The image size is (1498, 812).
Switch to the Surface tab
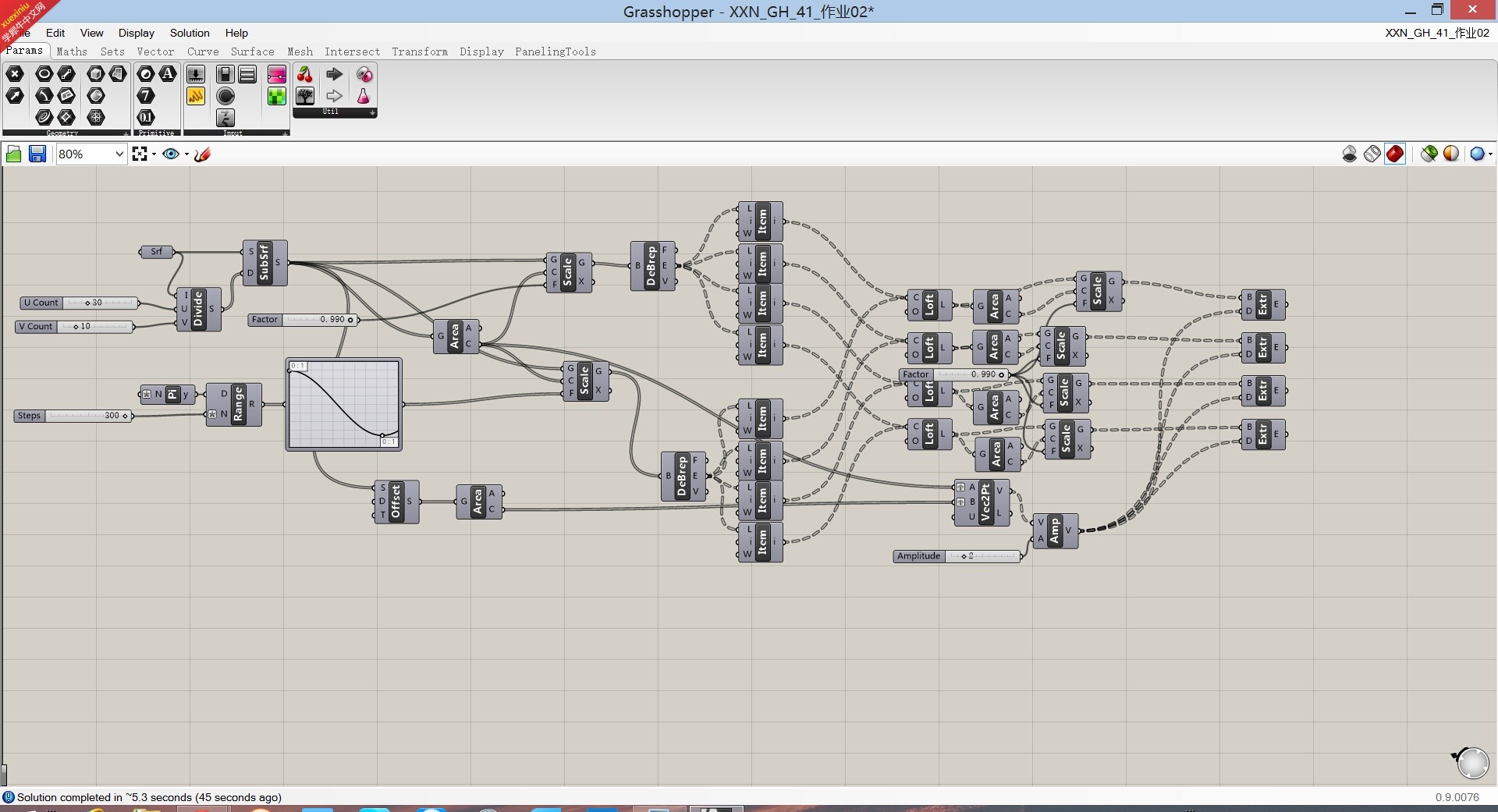click(x=253, y=51)
